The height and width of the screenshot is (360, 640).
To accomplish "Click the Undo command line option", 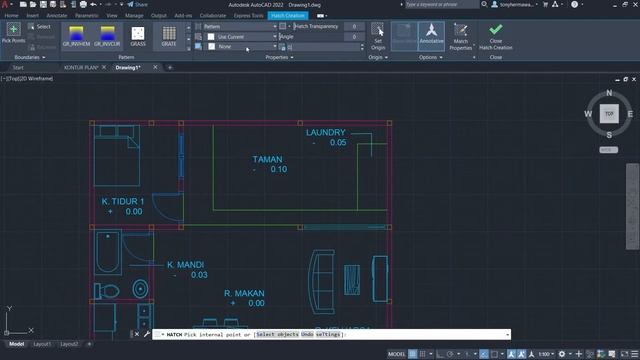I will point(307,334).
